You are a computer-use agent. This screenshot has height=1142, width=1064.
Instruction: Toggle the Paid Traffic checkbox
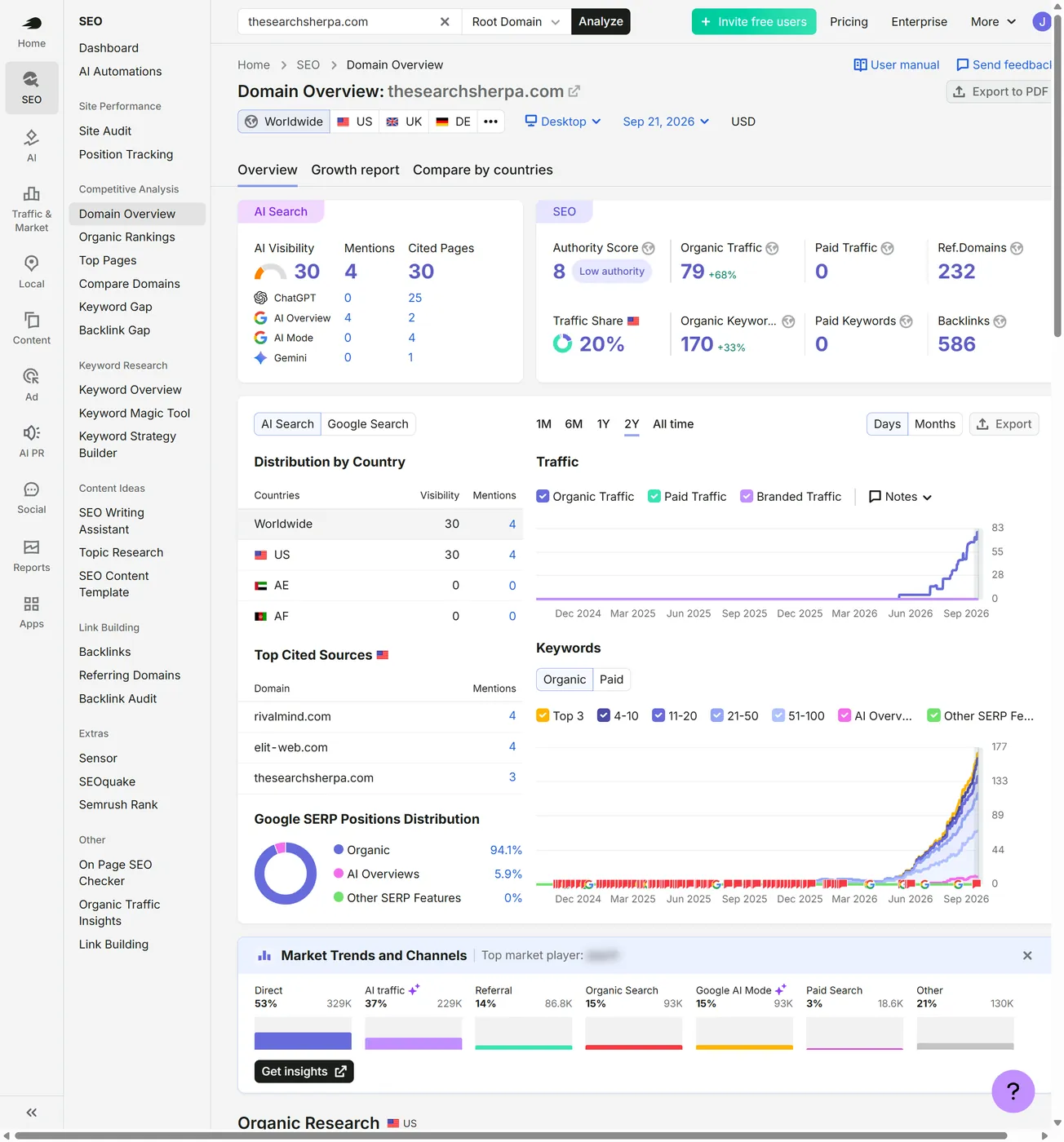pos(654,496)
